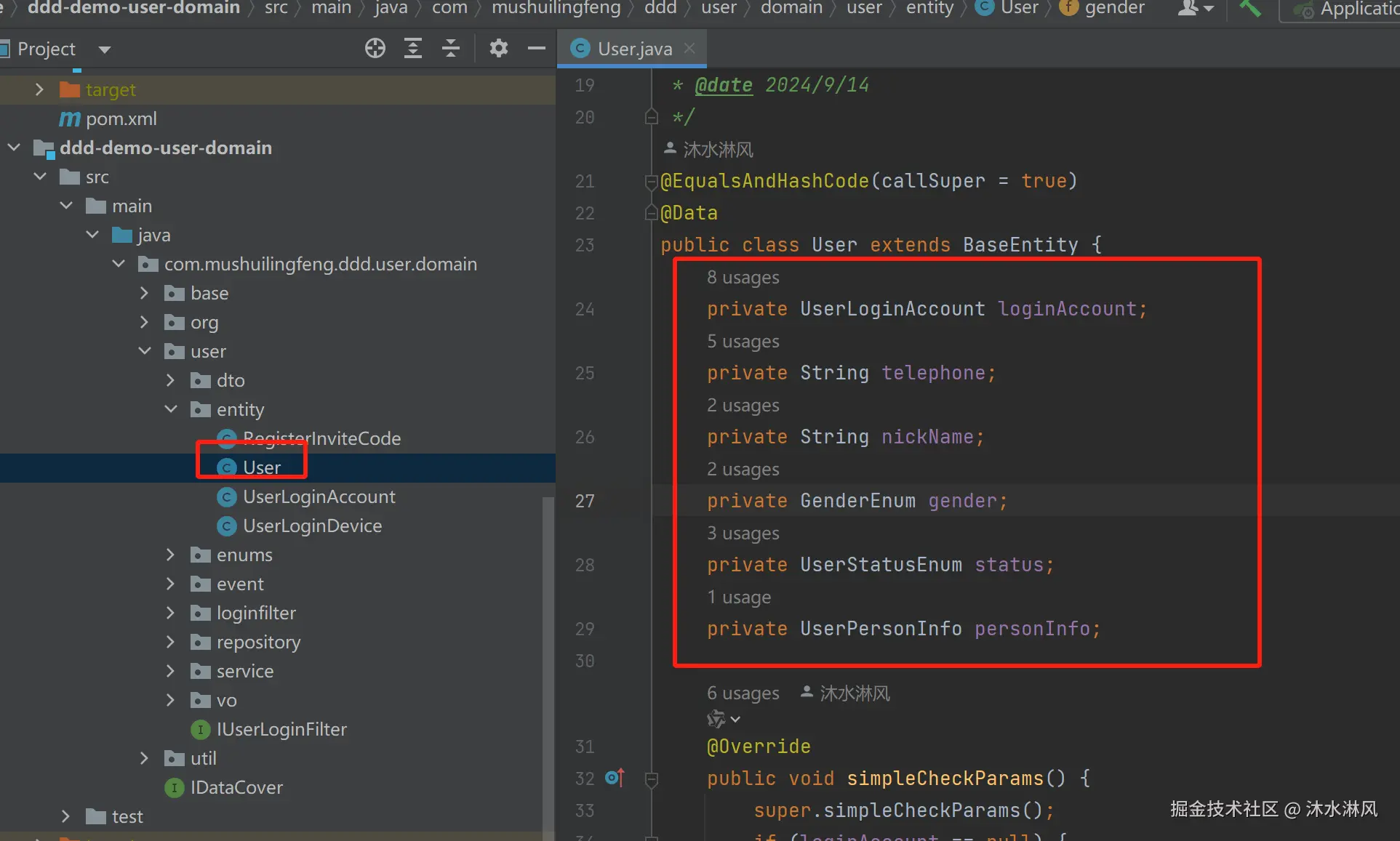Click the '6 usages' hint above simpleCheckParams
Screen dimensions: 1400x841
[x=743, y=693]
